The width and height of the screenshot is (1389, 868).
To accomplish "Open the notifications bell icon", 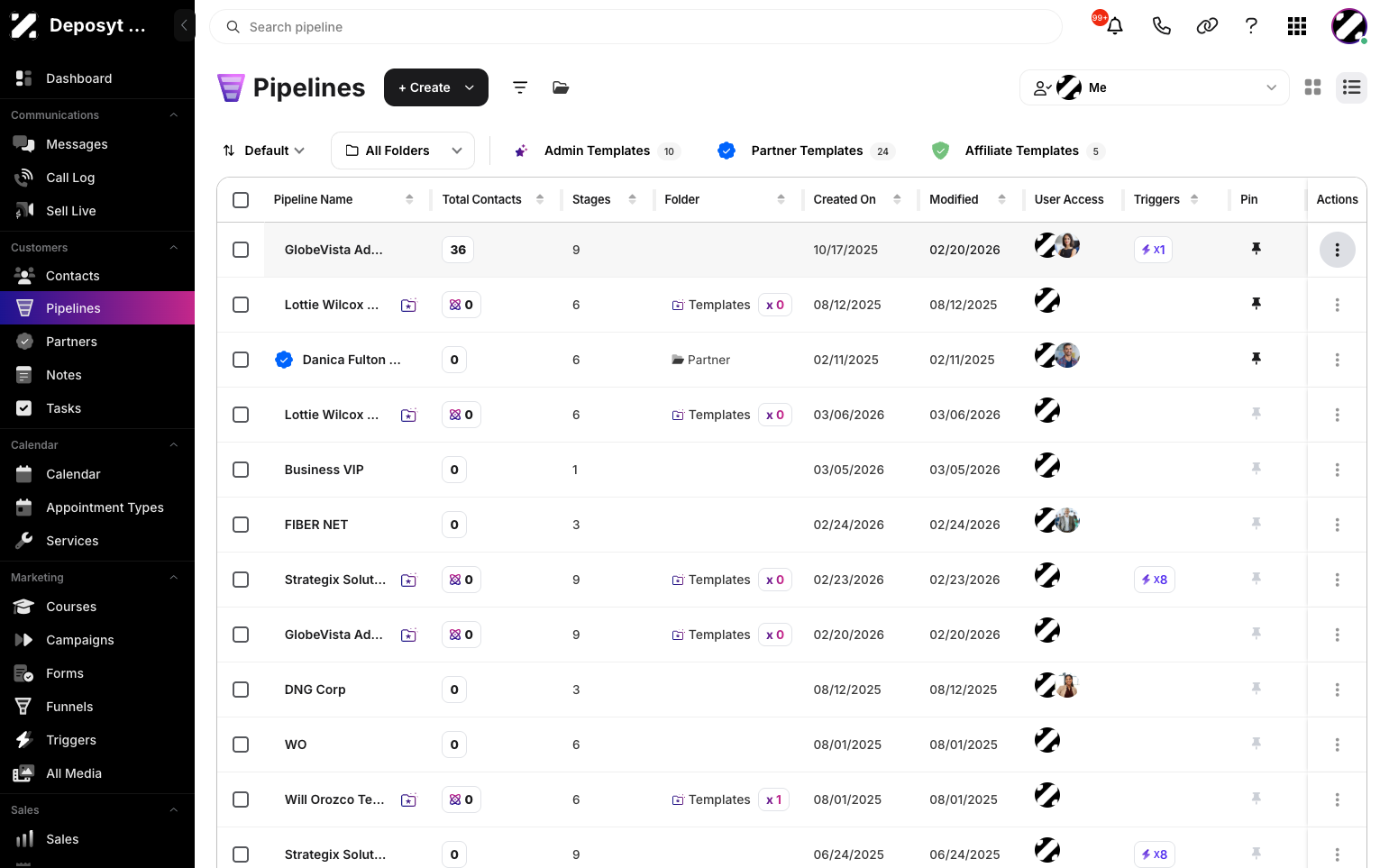I will (1114, 26).
